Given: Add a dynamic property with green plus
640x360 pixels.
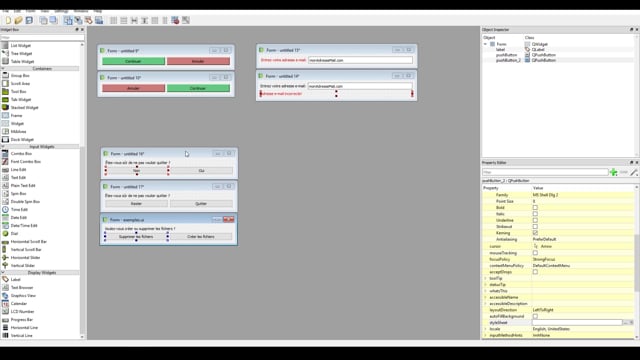Looking at the screenshot, I should pos(613,172).
